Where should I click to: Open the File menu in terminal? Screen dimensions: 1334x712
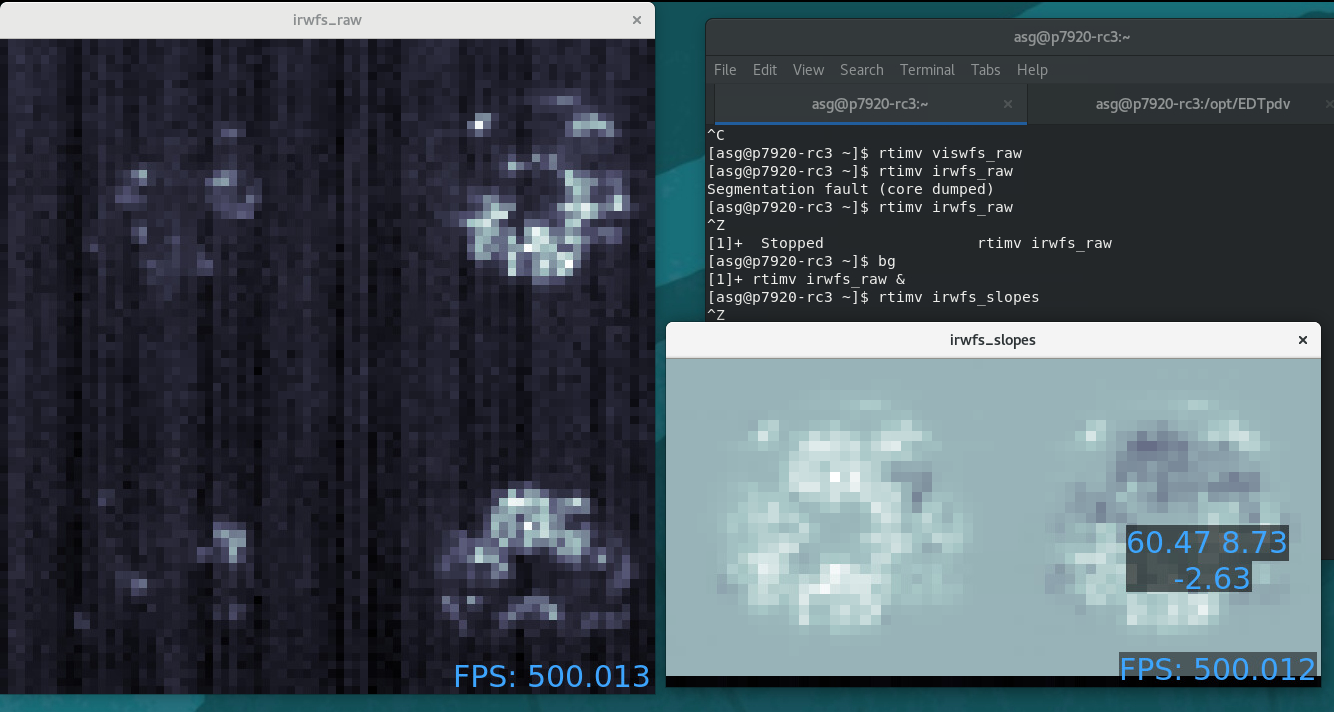(725, 70)
